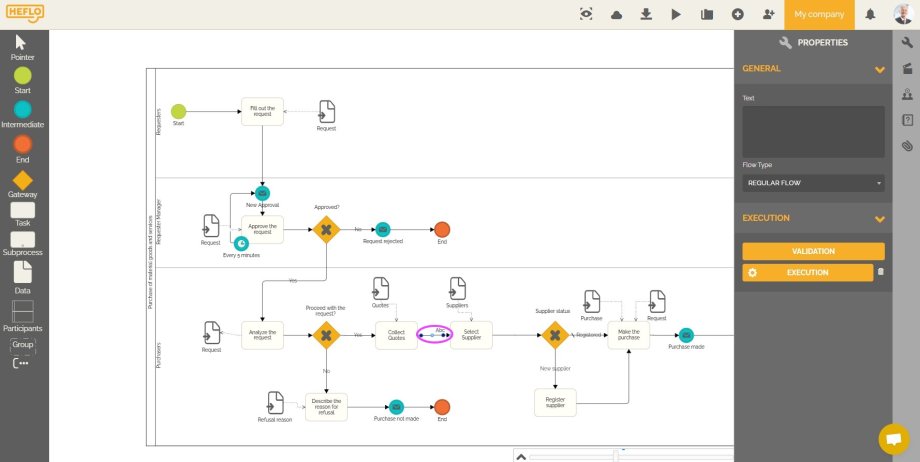Choose the Intermediate event tool
This screenshot has height=462, width=920.
pyautogui.click(x=22, y=110)
